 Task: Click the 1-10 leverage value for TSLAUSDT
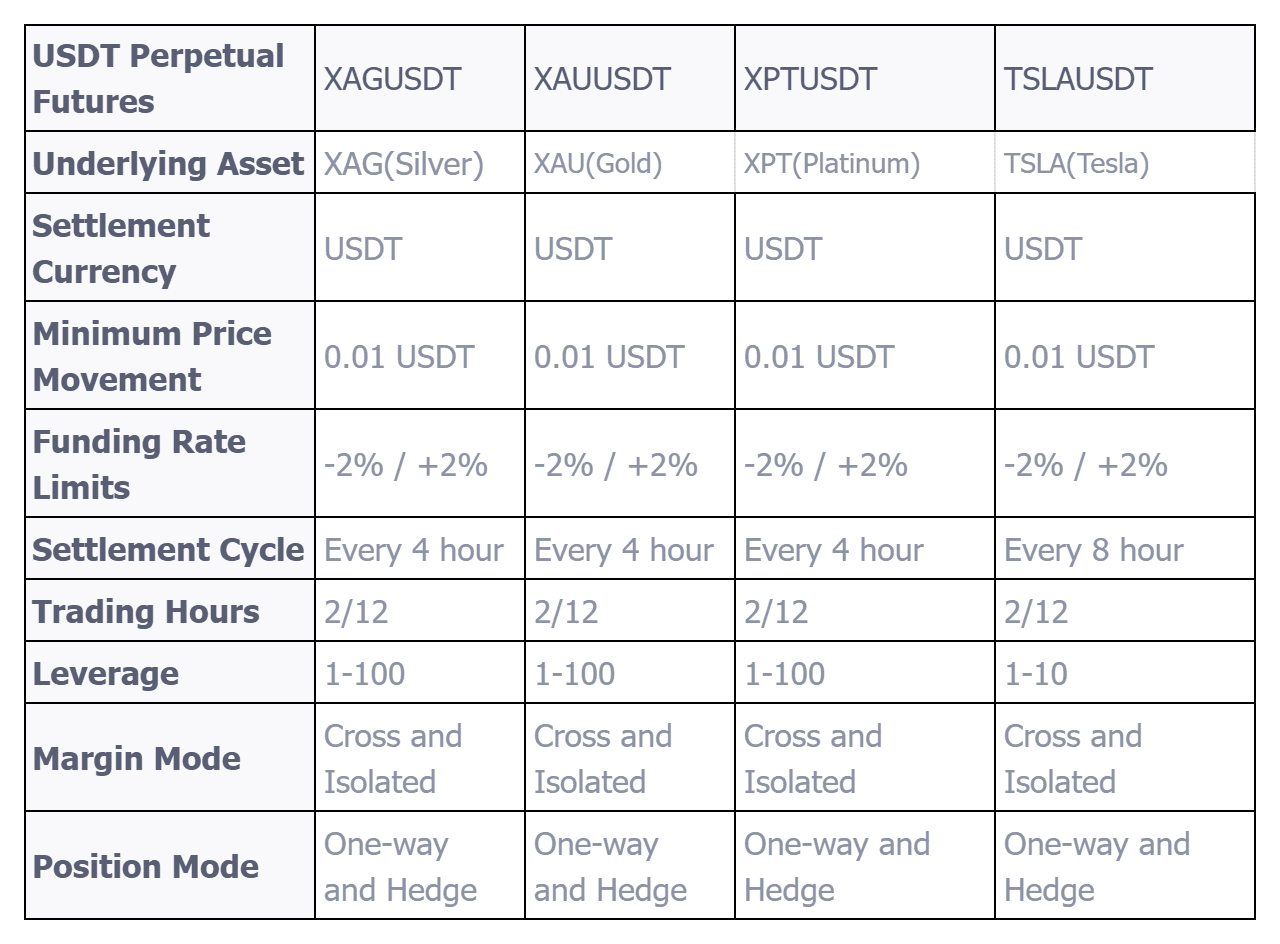click(x=1036, y=673)
